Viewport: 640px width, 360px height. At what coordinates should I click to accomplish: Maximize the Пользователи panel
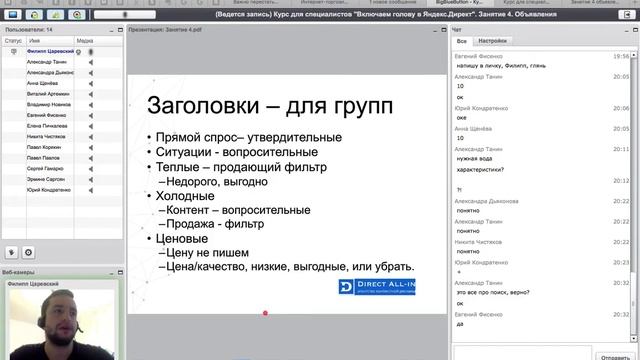click(120, 30)
